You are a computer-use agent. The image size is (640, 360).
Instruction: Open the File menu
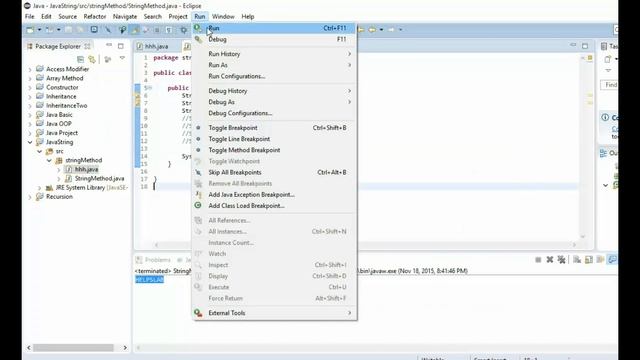click(x=29, y=17)
